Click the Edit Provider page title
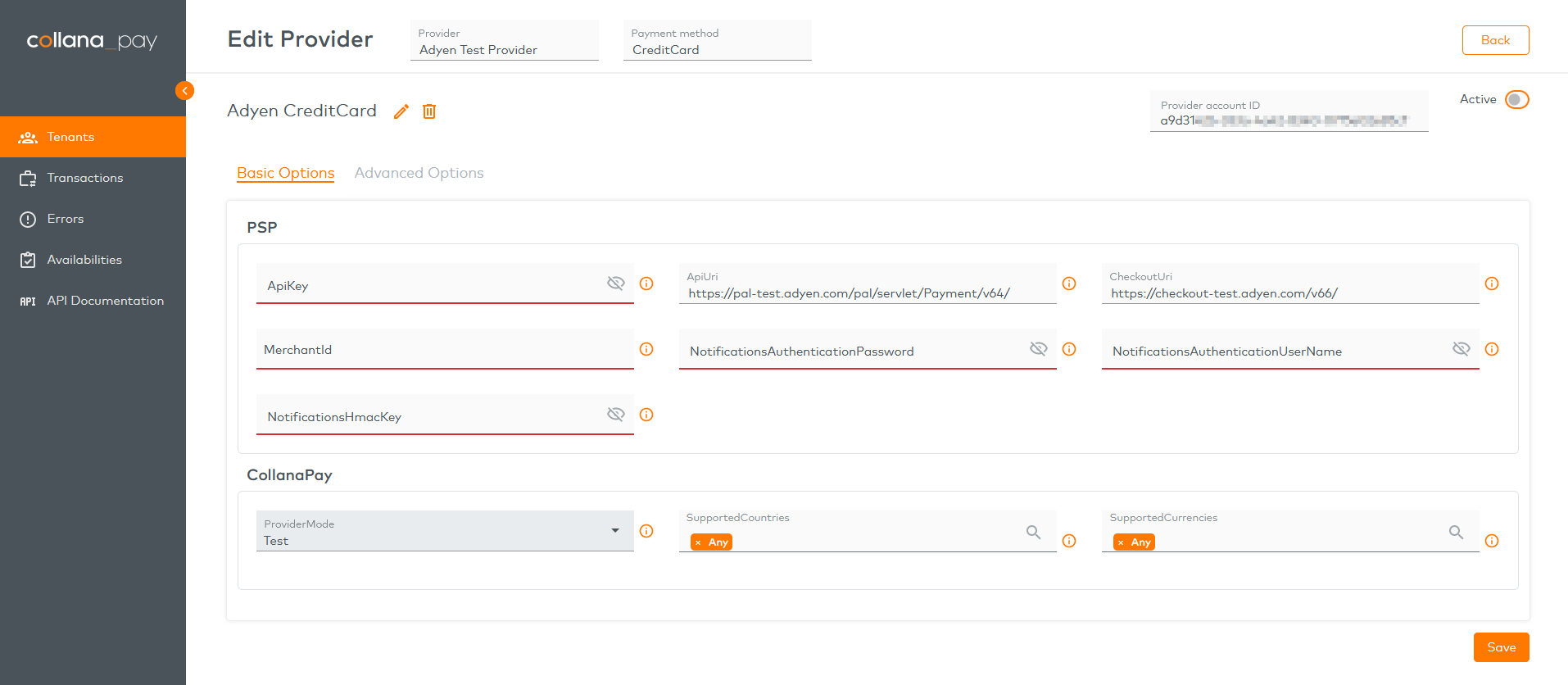 pos(300,39)
